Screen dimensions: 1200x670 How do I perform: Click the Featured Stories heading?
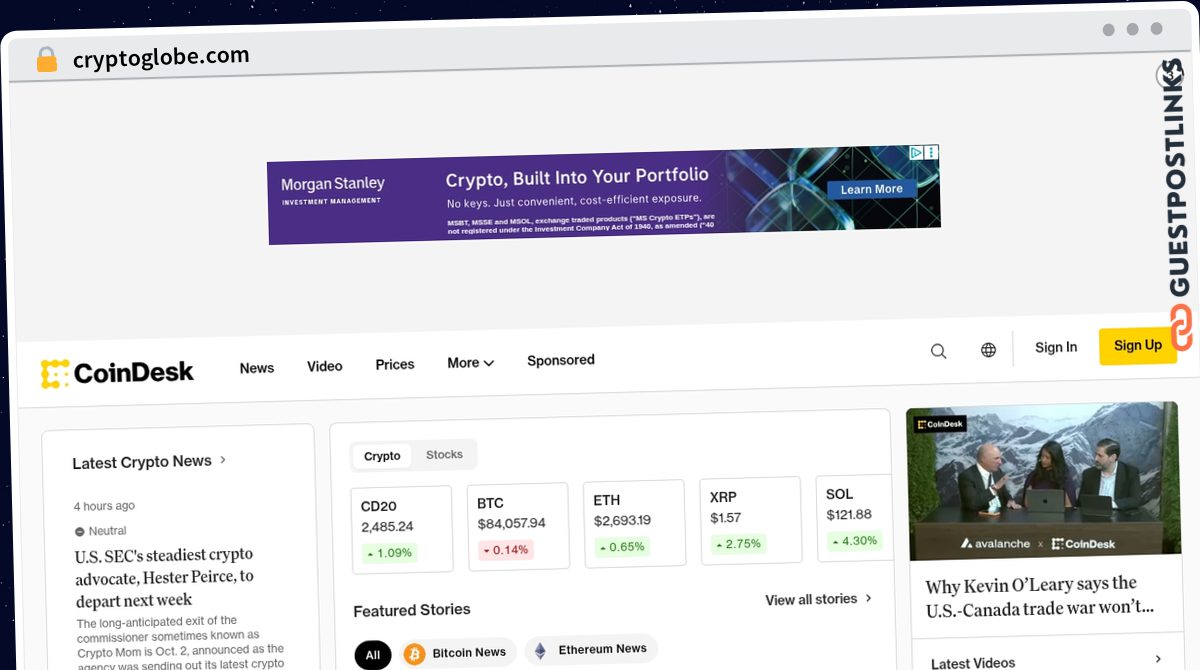pyautogui.click(x=412, y=610)
